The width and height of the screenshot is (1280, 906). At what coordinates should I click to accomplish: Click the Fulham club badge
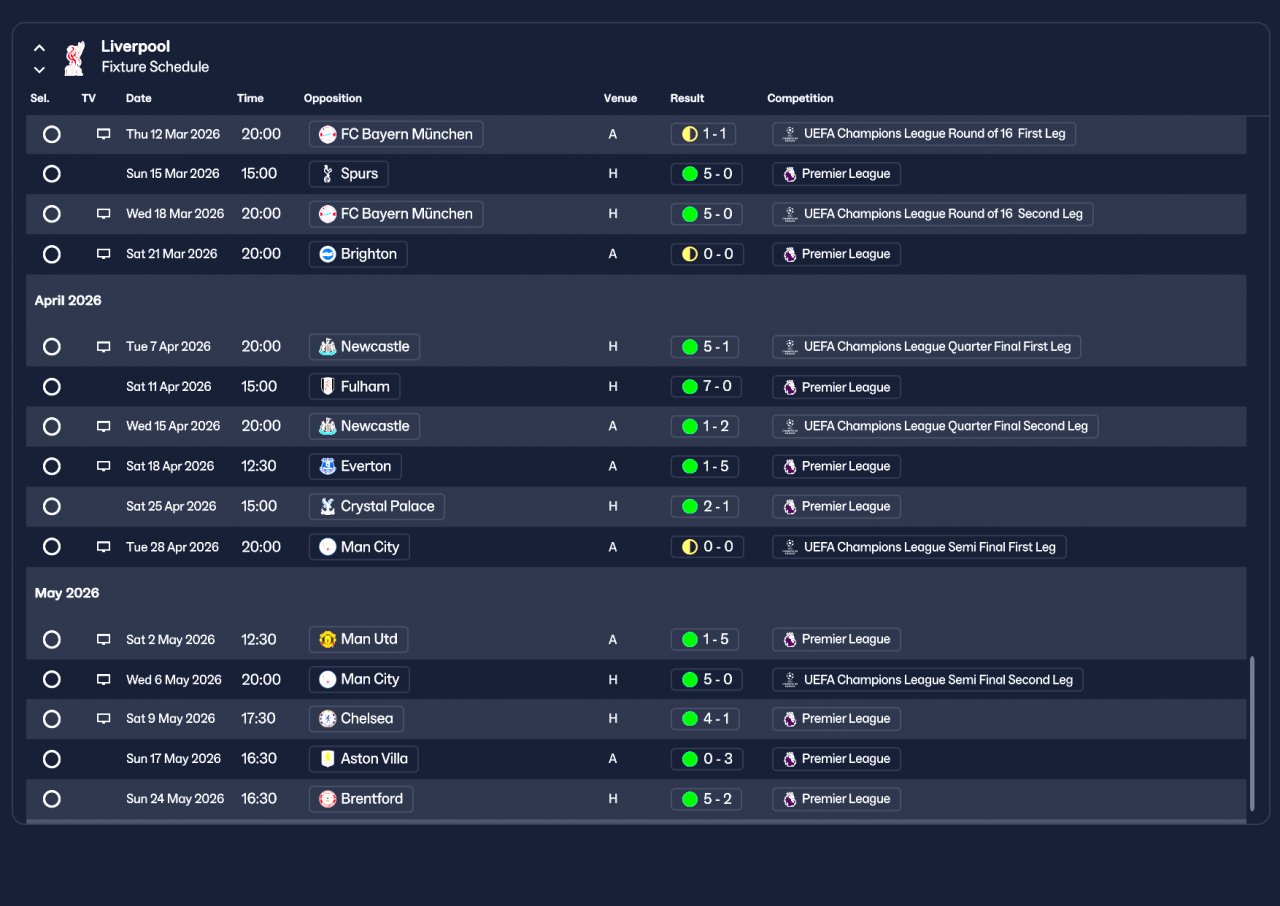pos(327,387)
